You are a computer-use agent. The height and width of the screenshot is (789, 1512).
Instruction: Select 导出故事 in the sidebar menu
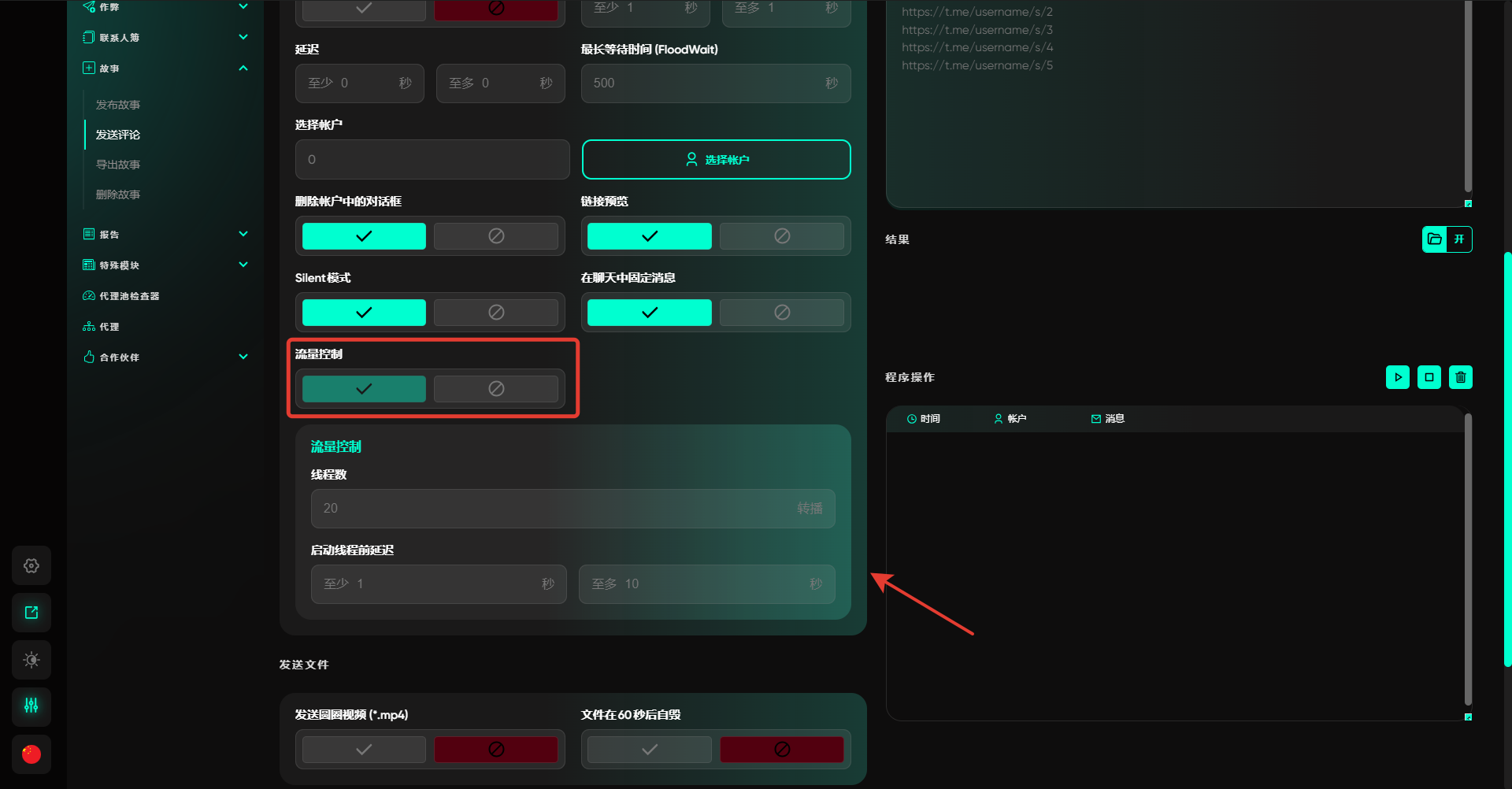click(118, 165)
